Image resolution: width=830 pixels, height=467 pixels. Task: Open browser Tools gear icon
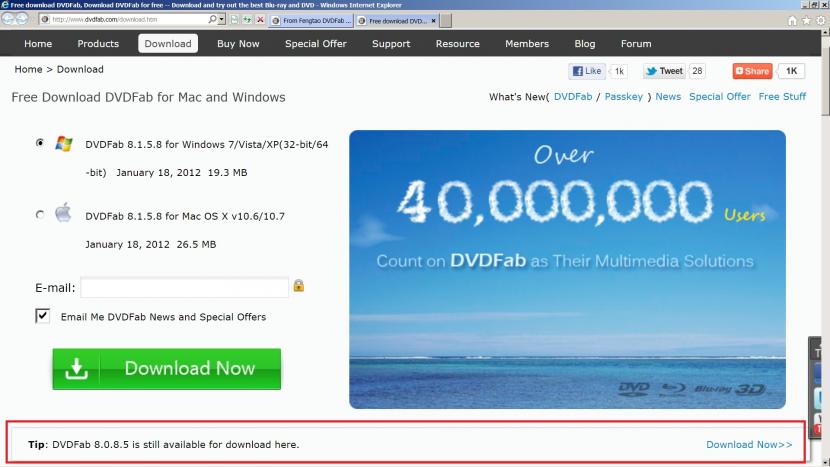tap(820, 21)
